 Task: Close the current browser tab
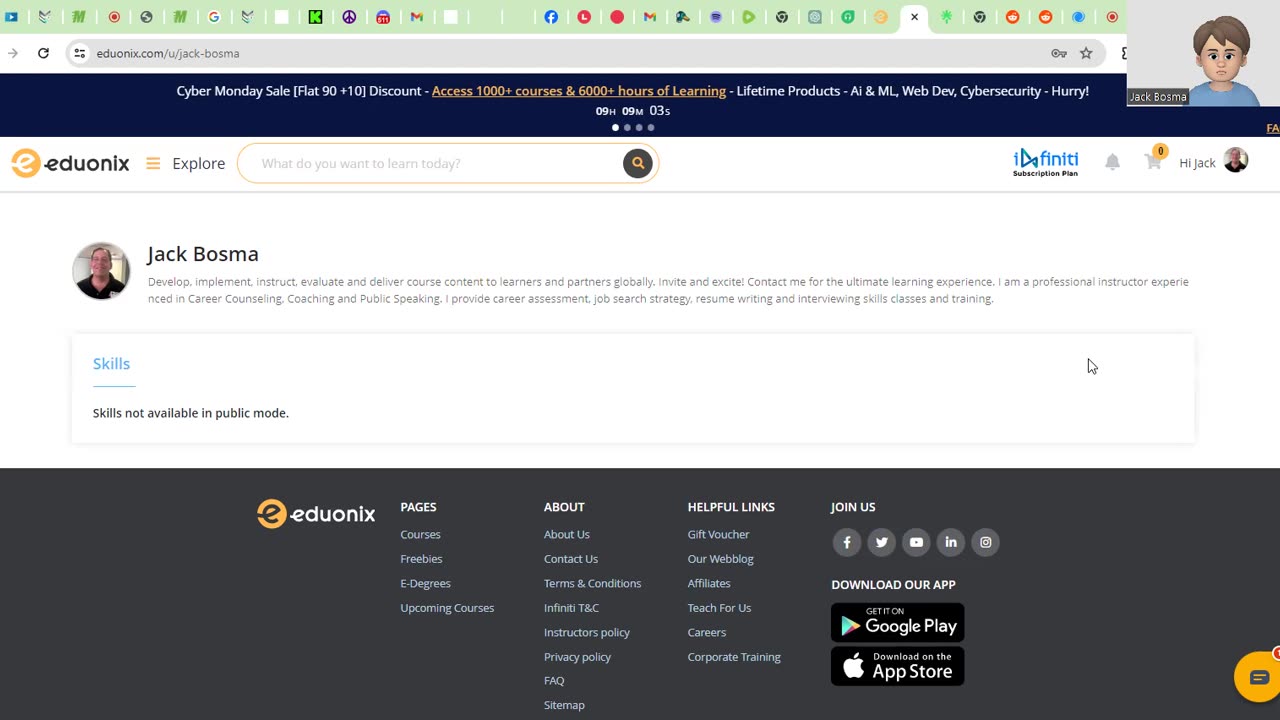point(914,17)
